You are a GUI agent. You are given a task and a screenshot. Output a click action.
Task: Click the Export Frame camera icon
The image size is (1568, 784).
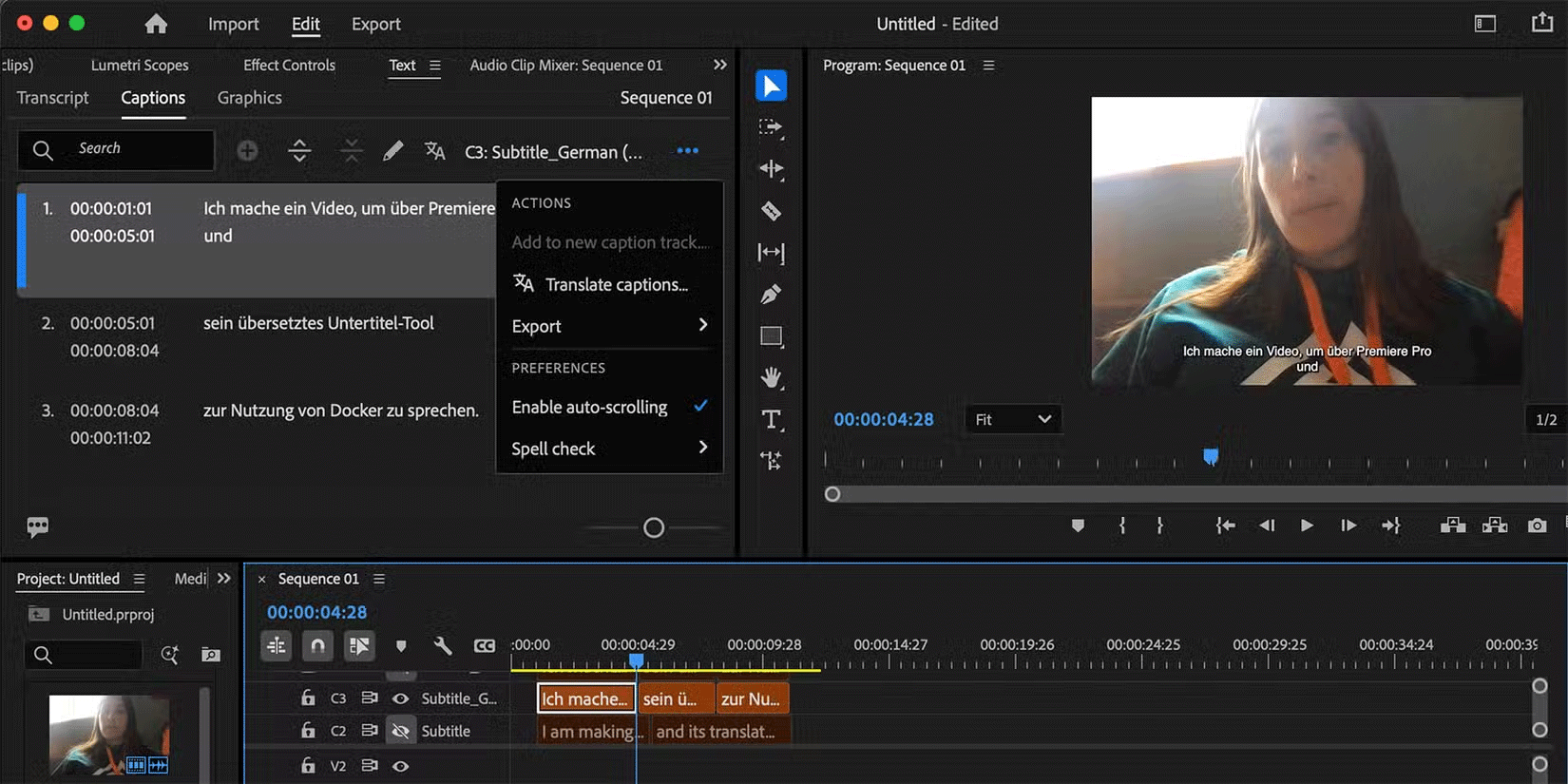click(1537, 526)
